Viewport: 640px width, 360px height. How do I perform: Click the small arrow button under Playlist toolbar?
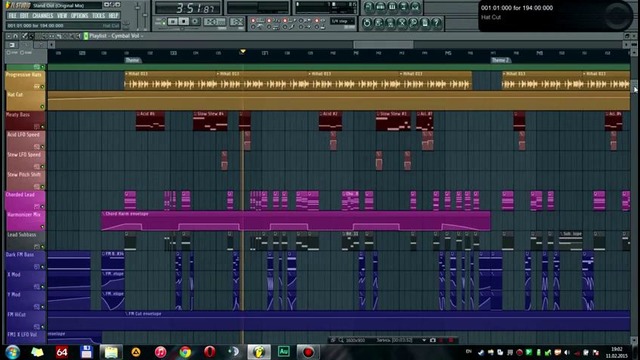[x=51, y=45]
